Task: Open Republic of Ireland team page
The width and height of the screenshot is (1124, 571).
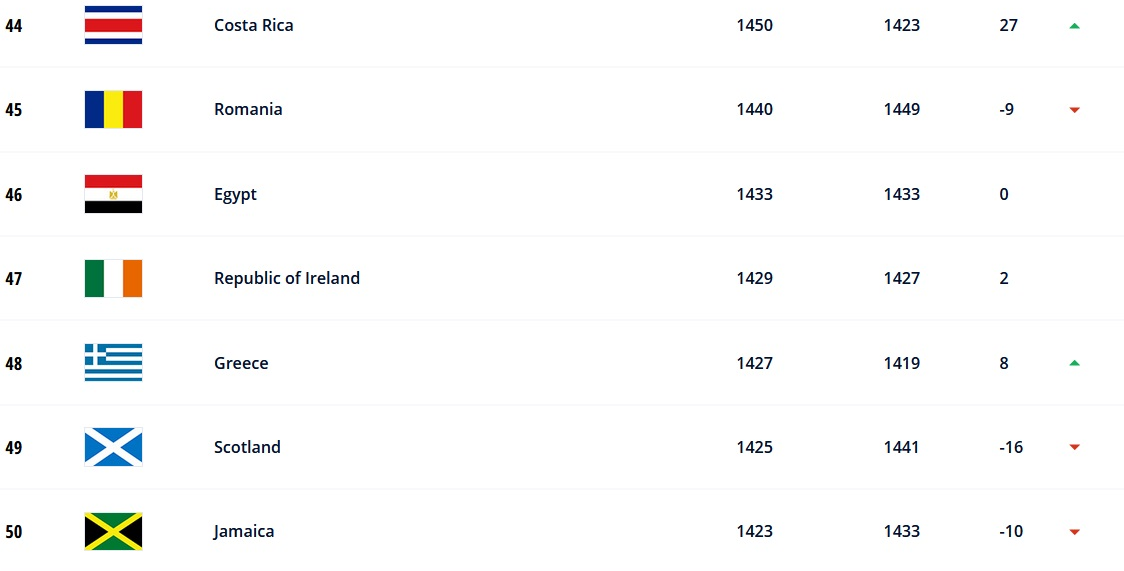Action: point(286,278)
